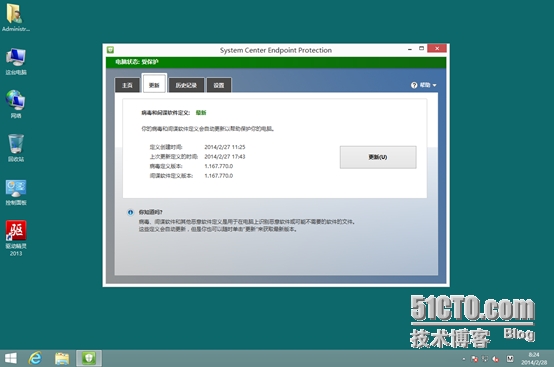Click the help question mark icon
The image size is (554, 367).
click(x=414, y=85)
